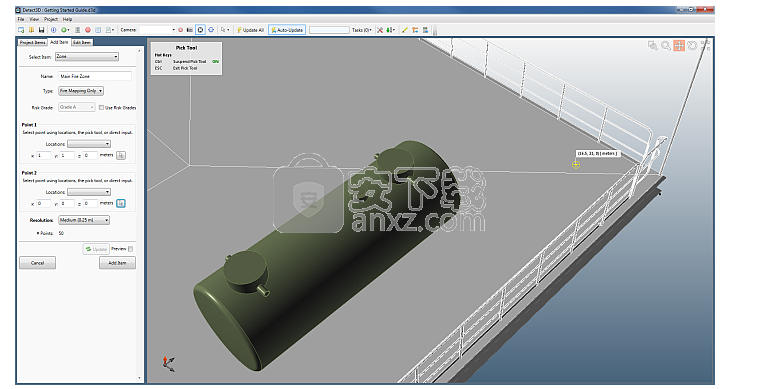Enable the Use Risk Grades checkbox
This screenshot has height=389, width=763.
(101, 108)
